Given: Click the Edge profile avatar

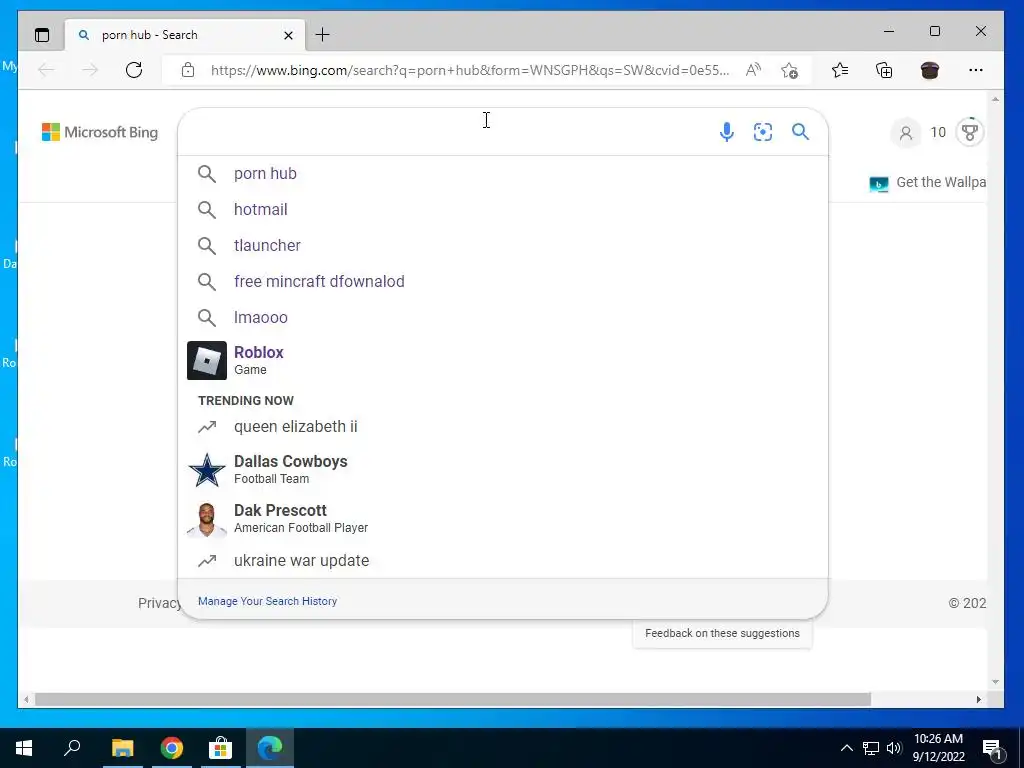Looking at the screenshot, I should [x=930, y=70].
